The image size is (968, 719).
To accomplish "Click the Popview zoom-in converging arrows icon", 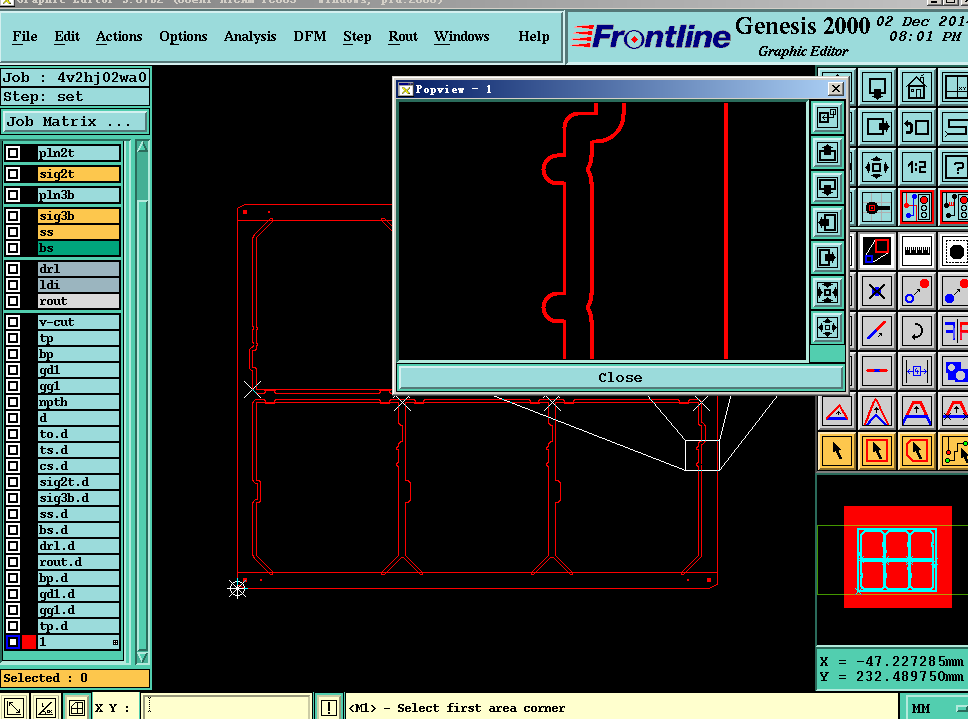I will tap(827, 292).
